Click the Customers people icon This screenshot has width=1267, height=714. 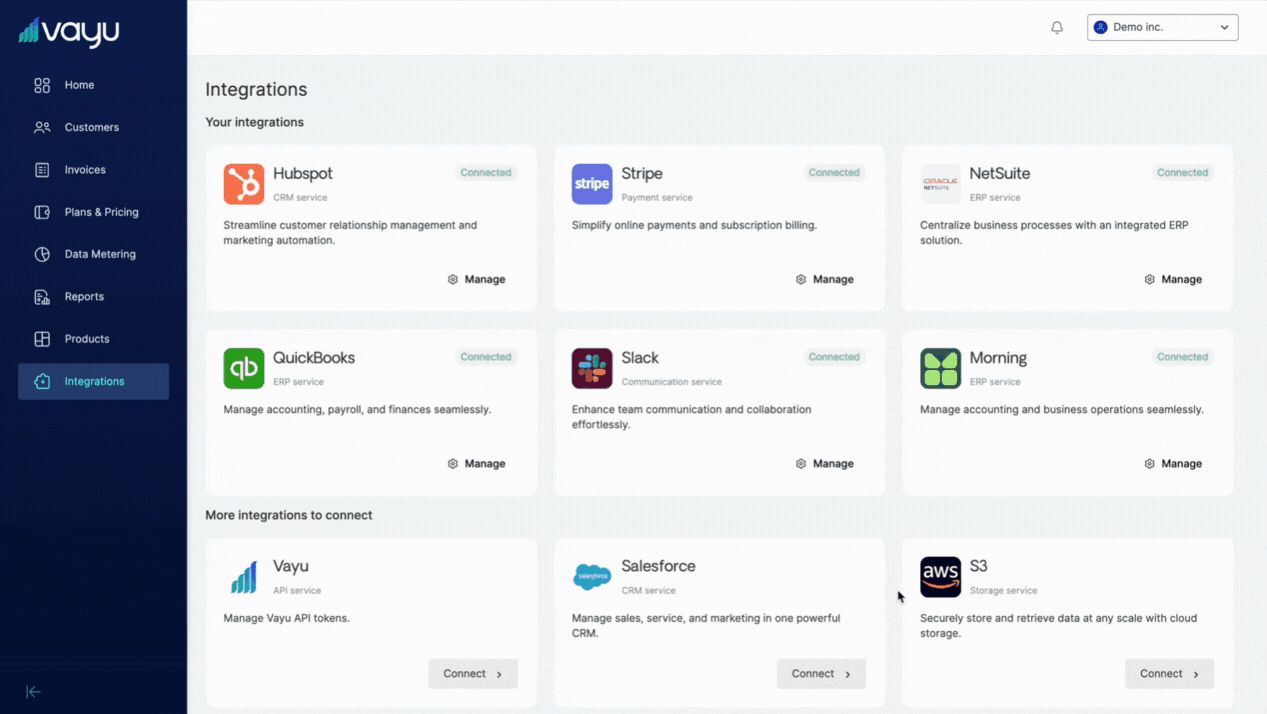(42, 127)
